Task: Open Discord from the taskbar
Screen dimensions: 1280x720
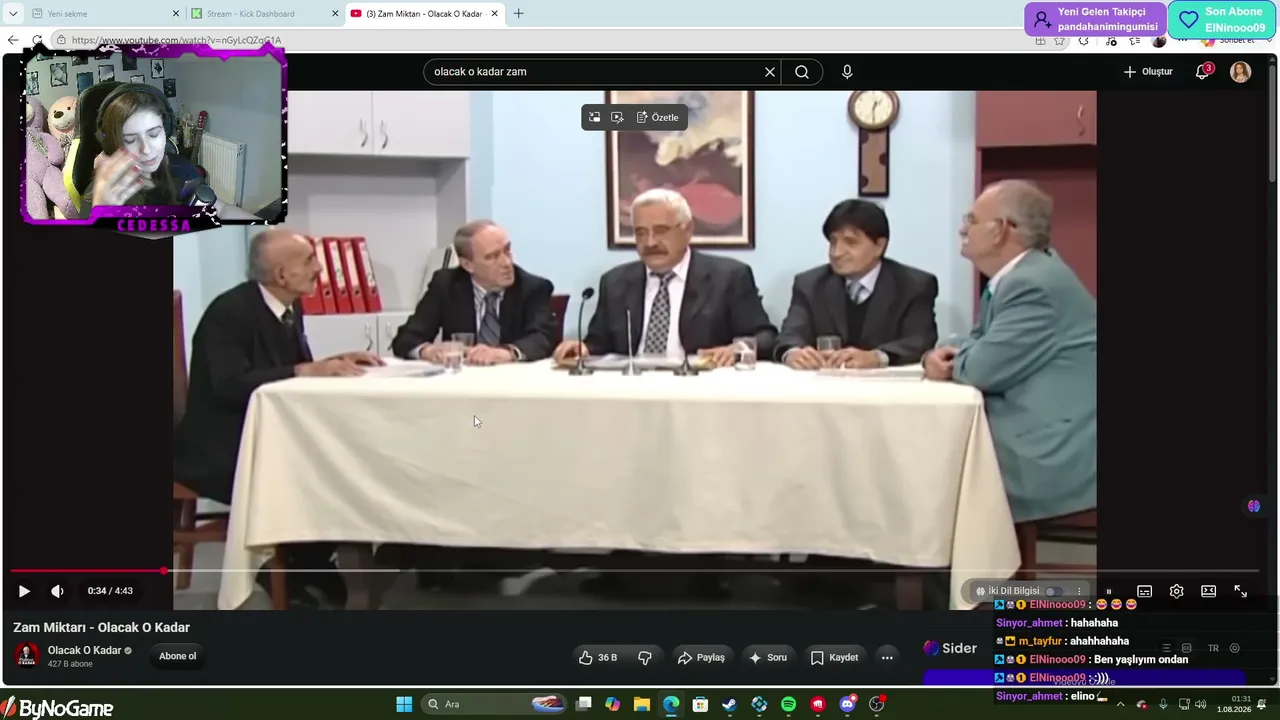Action: [848, 704]
